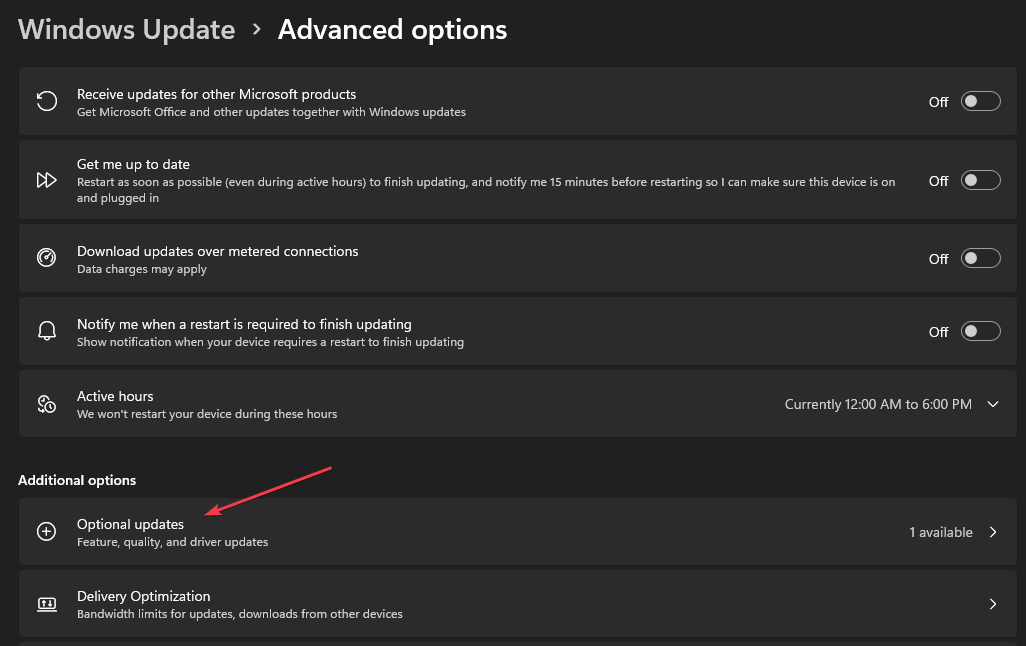
Task: Click 'We won't restart your device' description
Action: click(207, 414)
